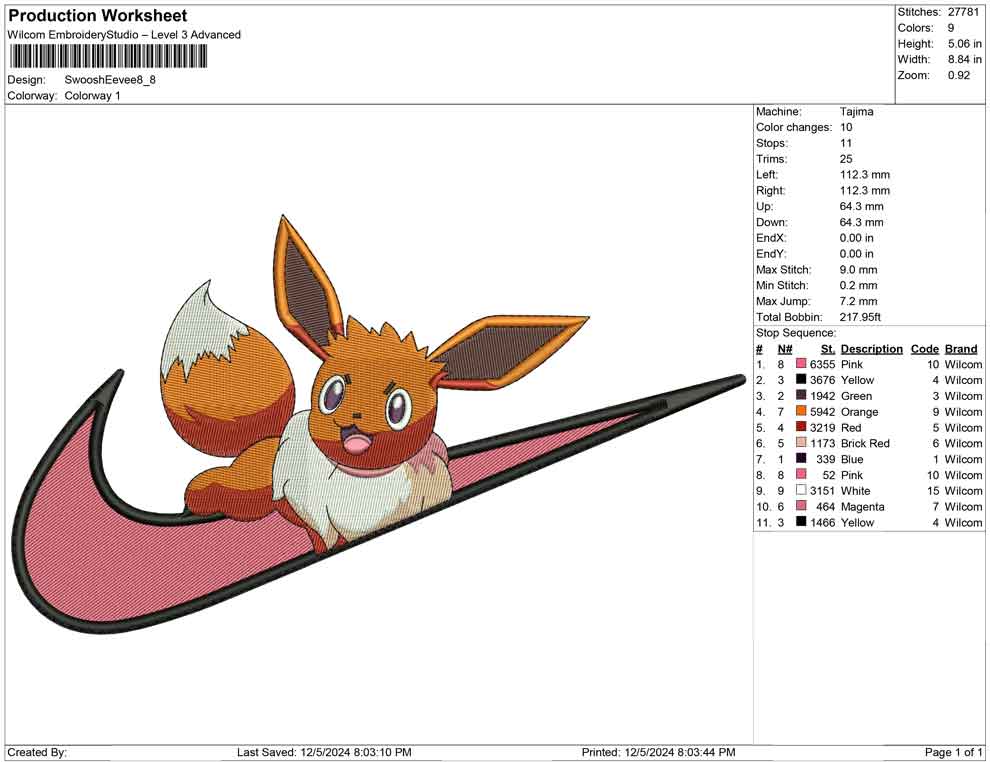
Task: Click the barcode under the worksheet title
Action: (x=108, y=57)
